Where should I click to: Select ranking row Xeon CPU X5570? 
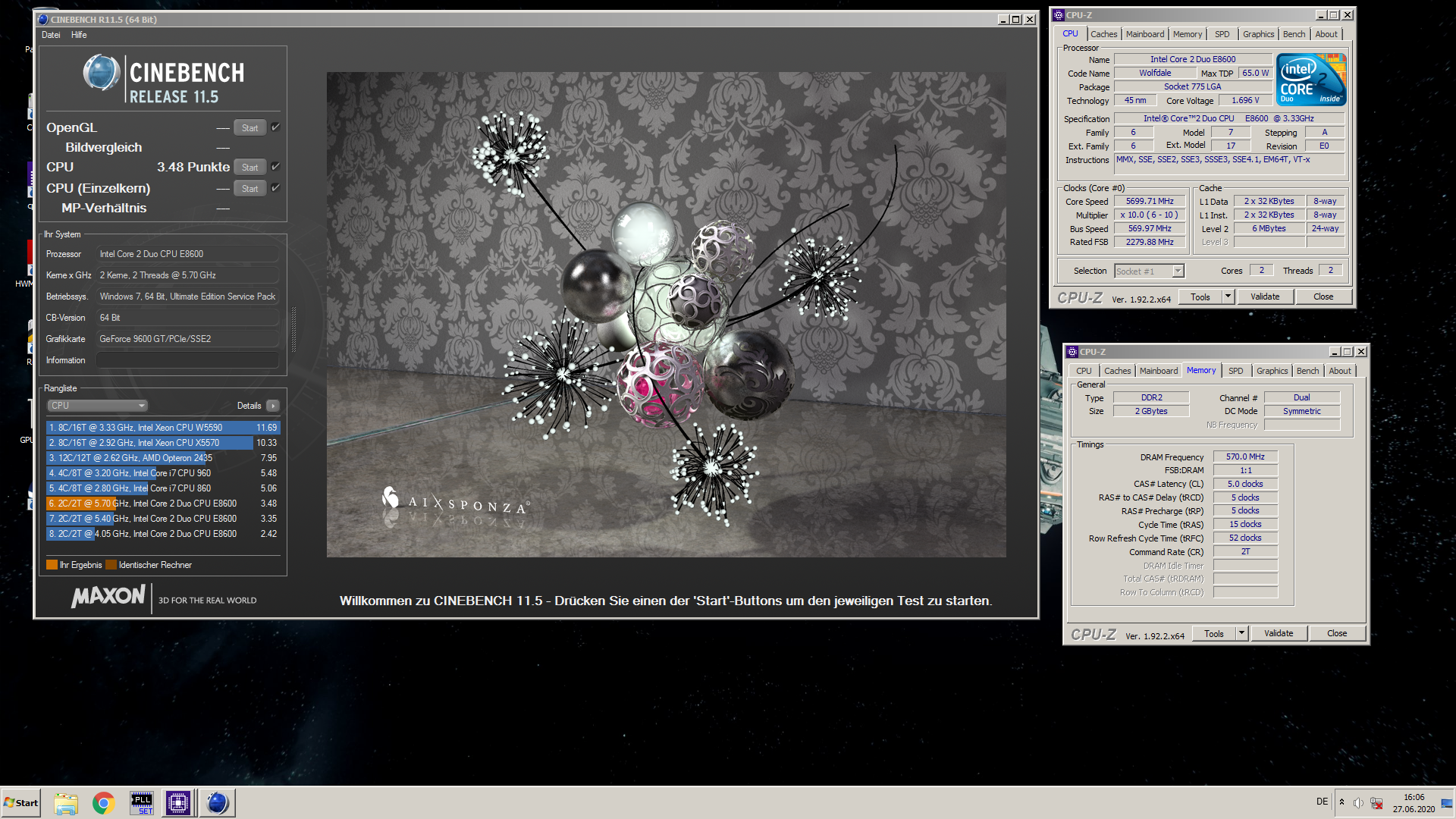pyautogui.click(x=163, y=443)
